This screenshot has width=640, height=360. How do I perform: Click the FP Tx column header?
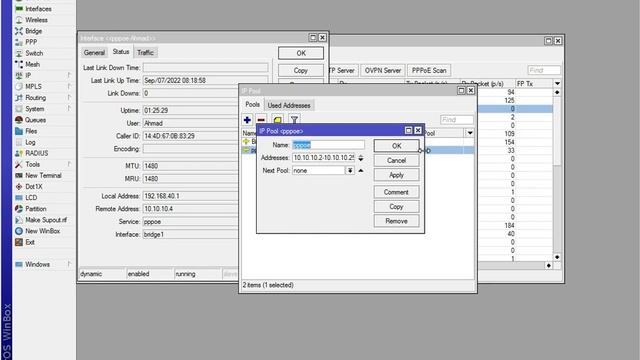click(534, 83)
